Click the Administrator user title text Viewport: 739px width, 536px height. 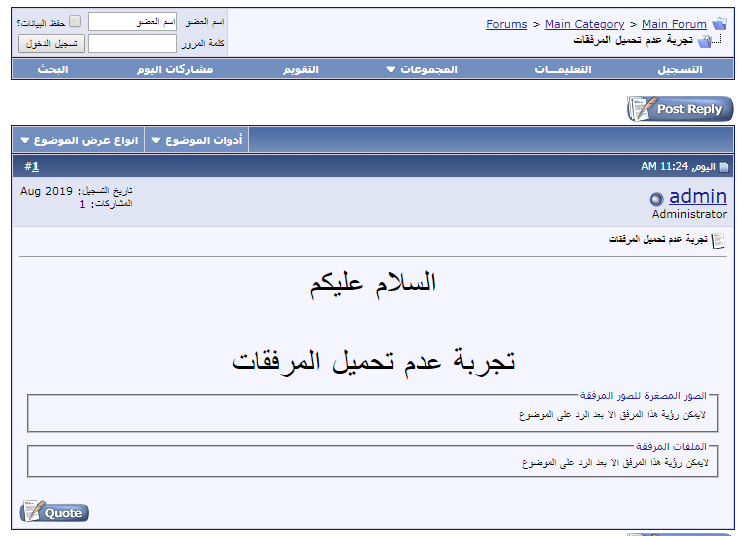coord(689,214)
